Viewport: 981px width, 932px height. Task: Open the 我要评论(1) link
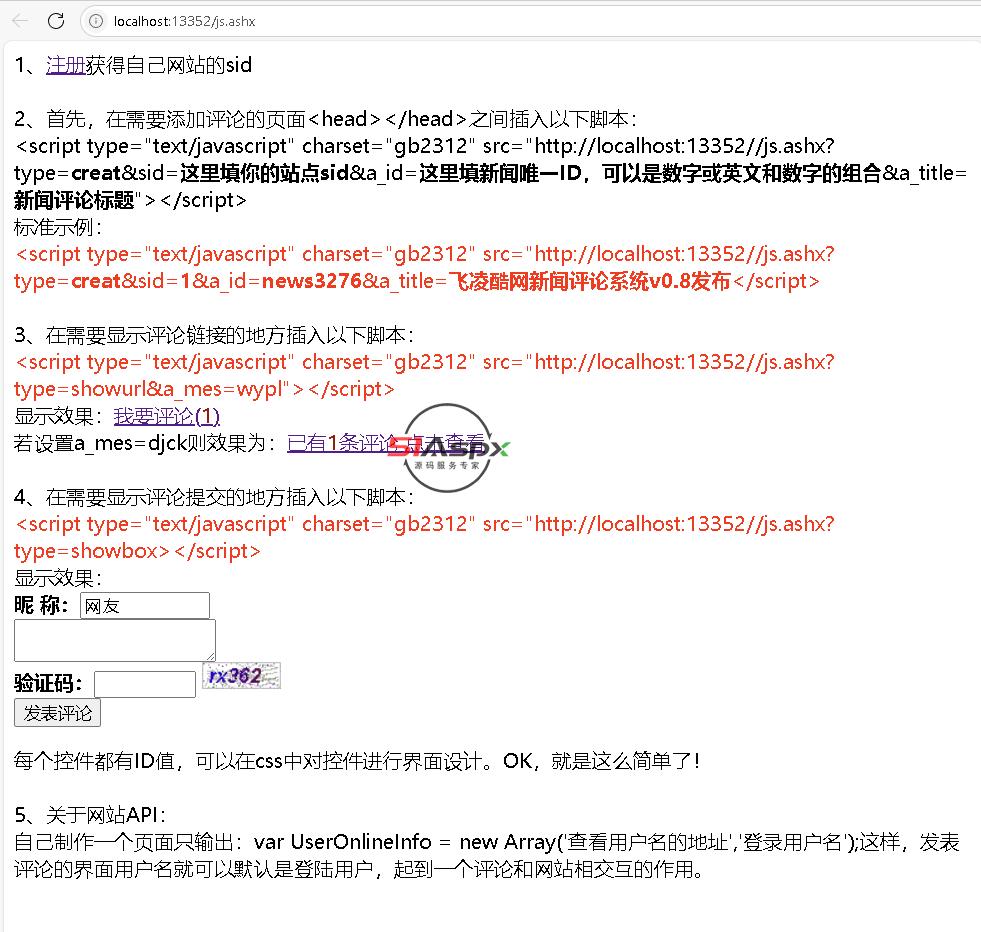166,416
